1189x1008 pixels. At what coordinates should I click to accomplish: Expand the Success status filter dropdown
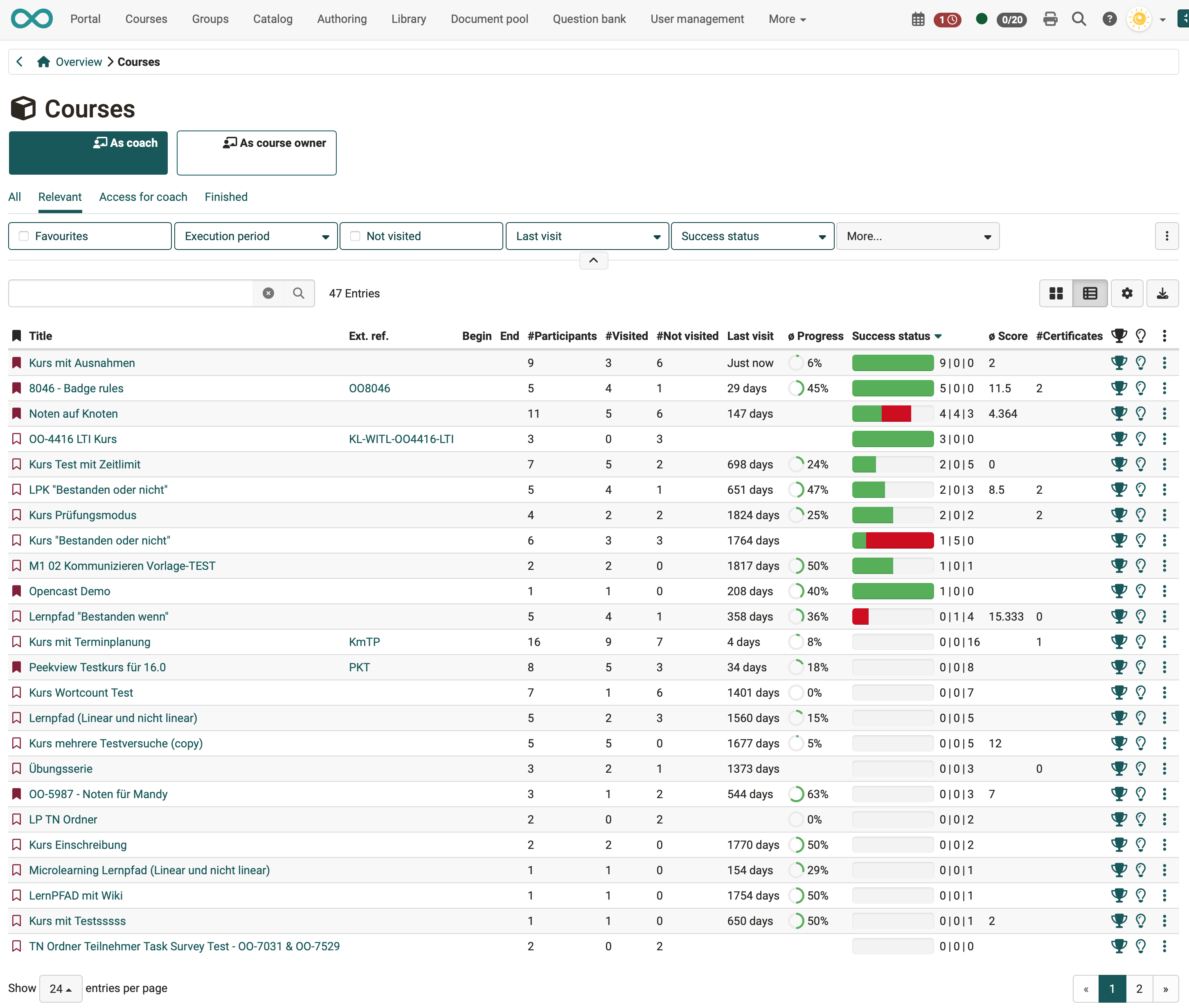click(752, 235)
